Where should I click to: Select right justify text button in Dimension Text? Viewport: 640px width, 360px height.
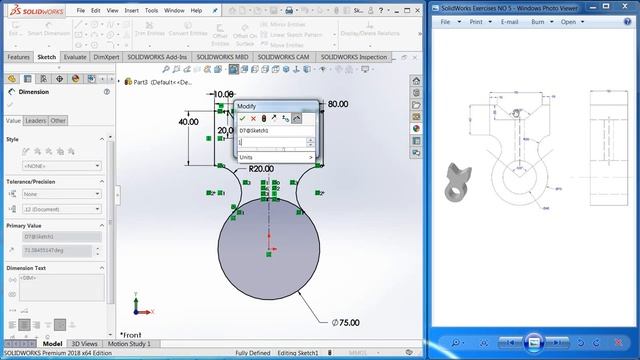pos(36,325)
